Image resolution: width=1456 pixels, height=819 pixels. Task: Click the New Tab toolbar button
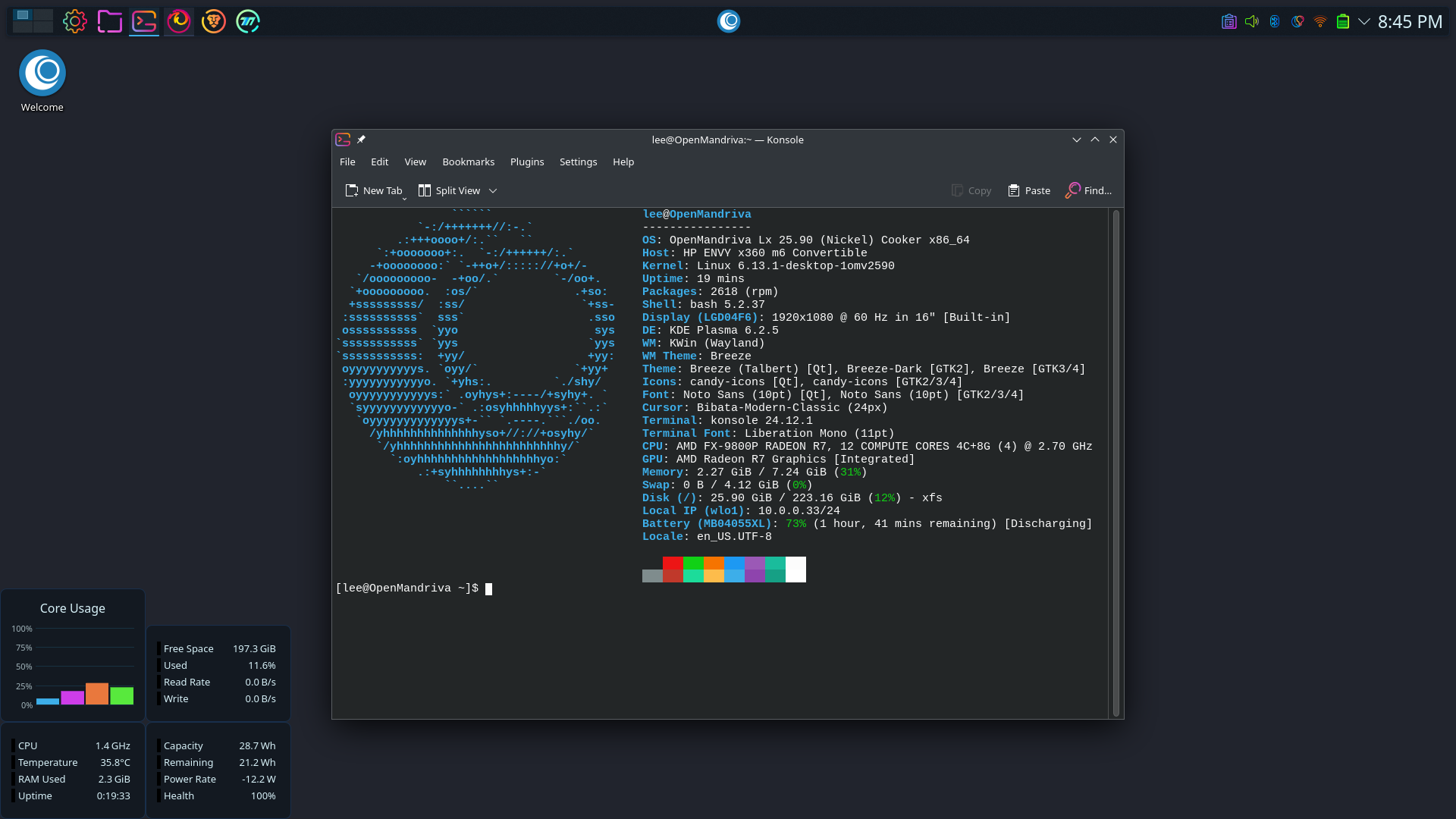click(x=373, y=190)
